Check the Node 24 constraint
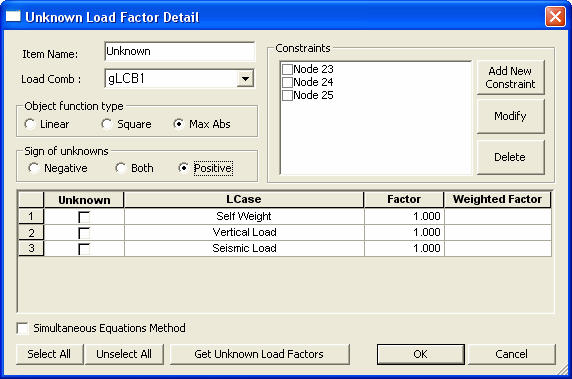 [x=287, y=82]
